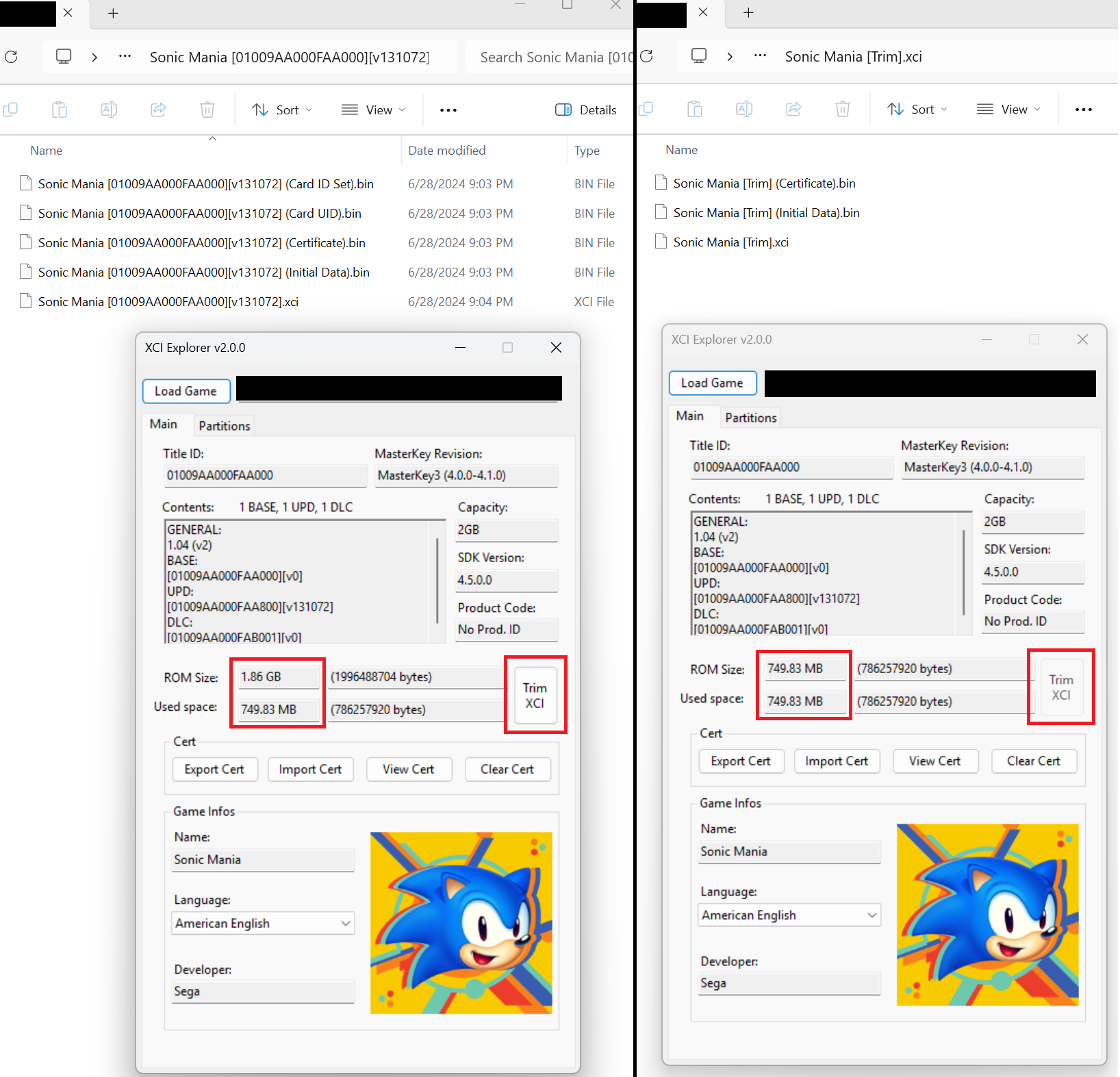Click View Cert in right XCI Explorer
The height and width of the screenshot is (1077, 1120).
click(x=935, y=761)
